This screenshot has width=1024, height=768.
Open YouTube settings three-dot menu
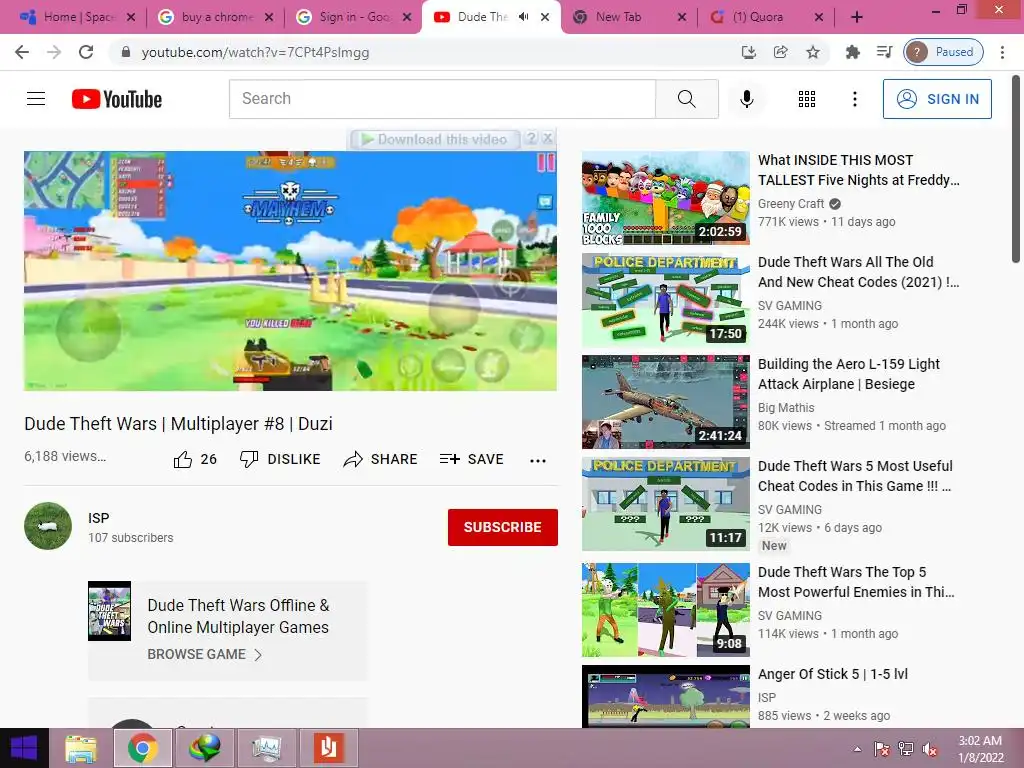click(x=854, y=99)
